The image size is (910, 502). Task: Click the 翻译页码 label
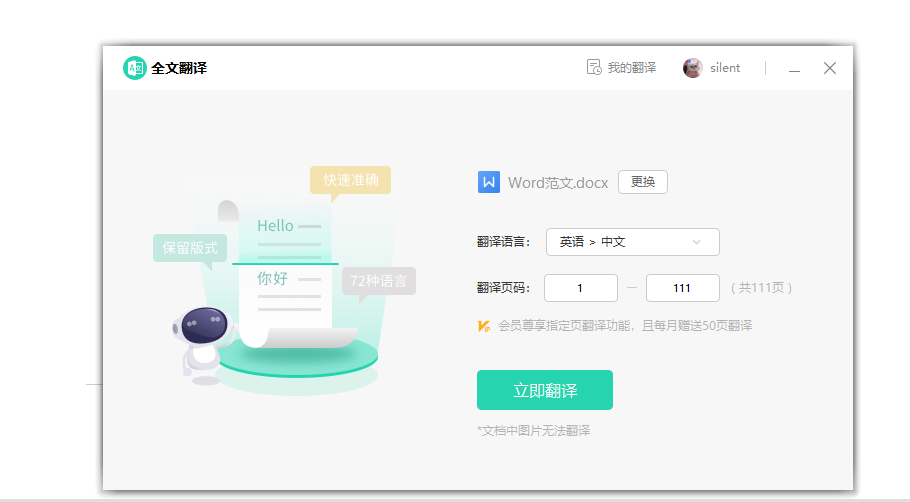point(503,288)
